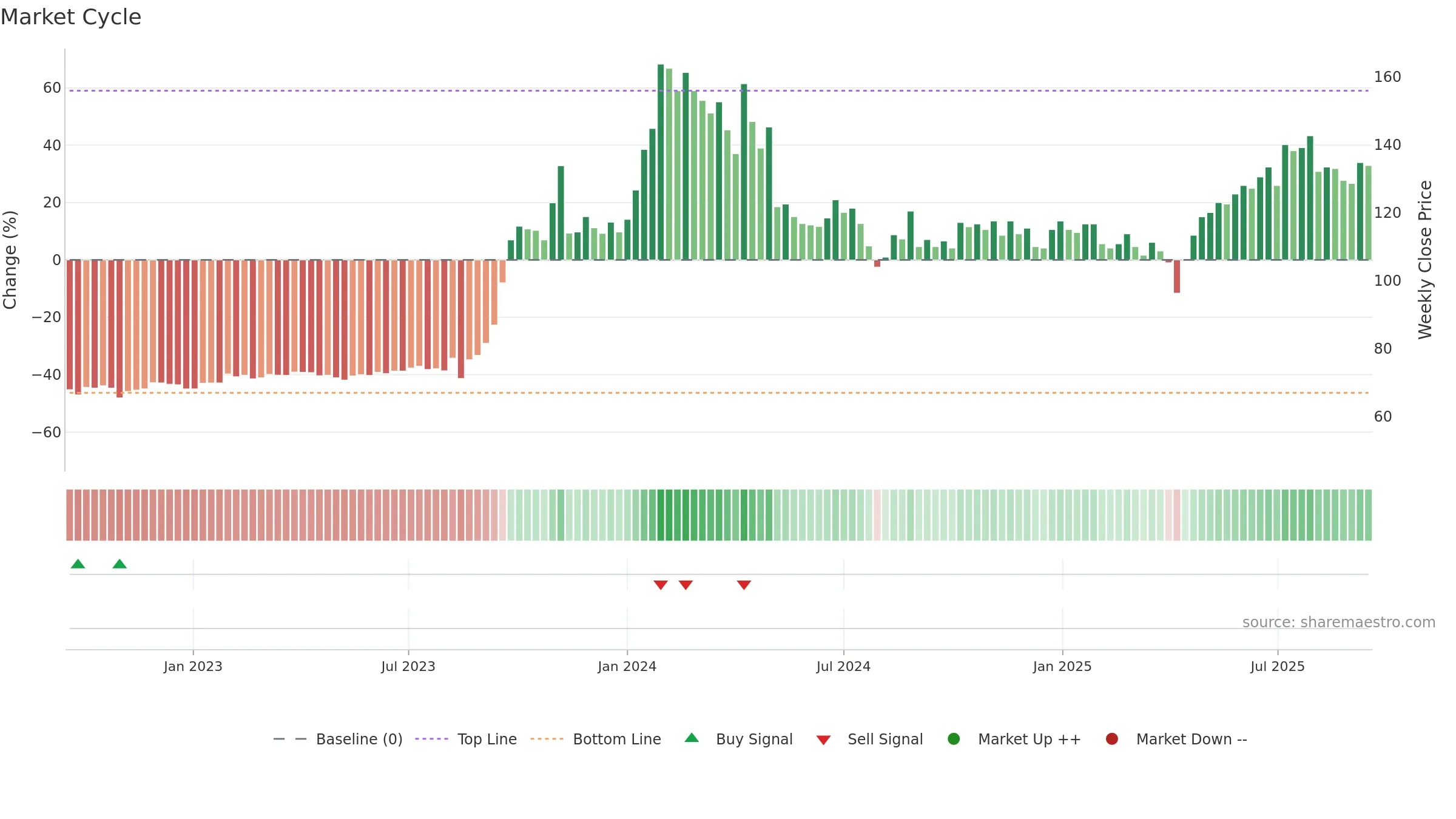1456x819 pixels.
Task: Click the isolated red bar between Jan and Jul 2025
Action: (x=1177, y=276)
